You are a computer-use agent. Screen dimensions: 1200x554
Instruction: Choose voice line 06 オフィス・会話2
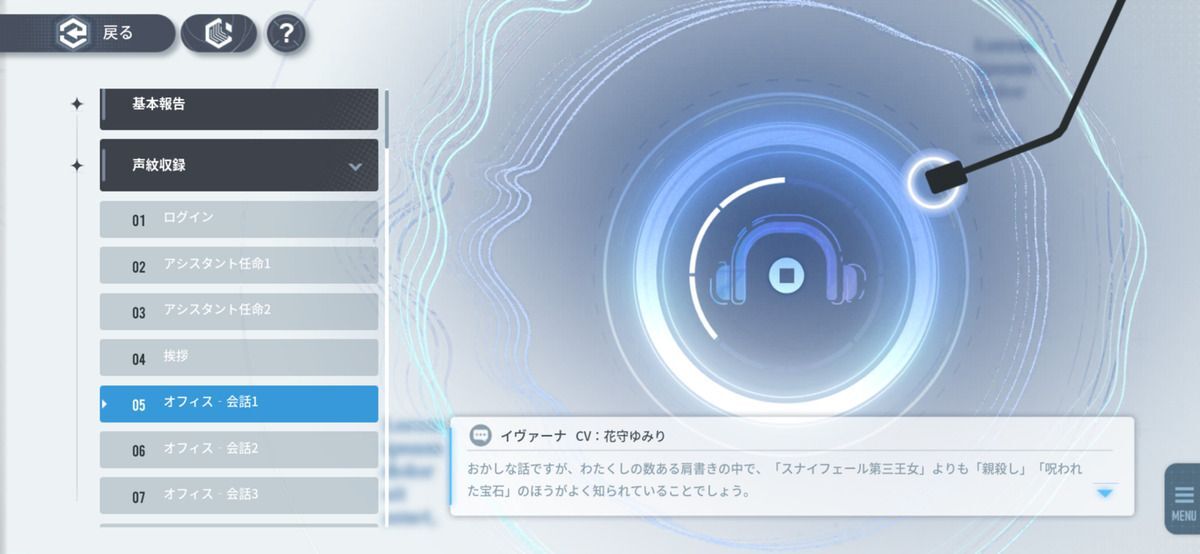tap(238, 450)
